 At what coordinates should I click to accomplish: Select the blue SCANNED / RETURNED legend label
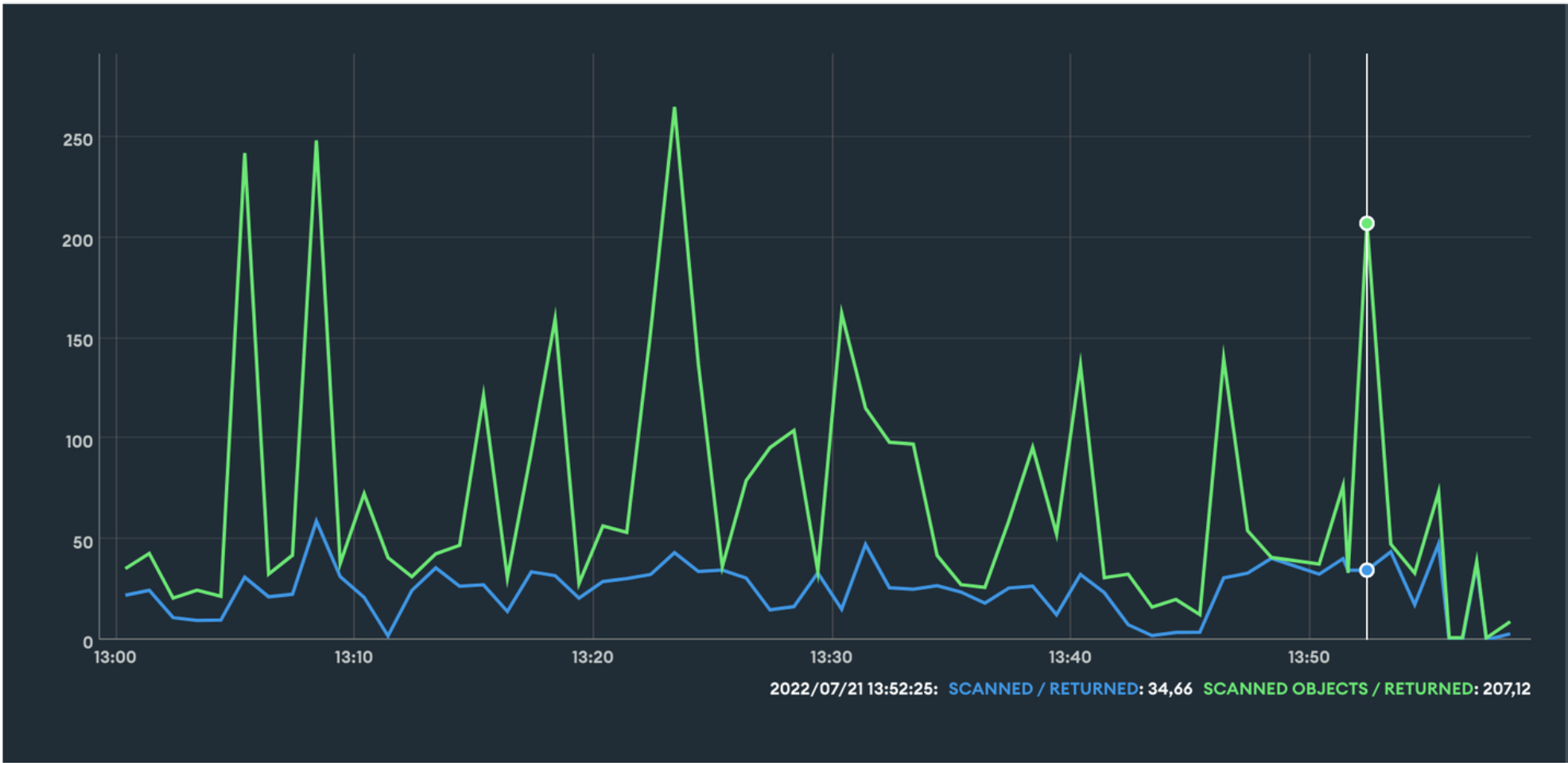coord(1042,689)
